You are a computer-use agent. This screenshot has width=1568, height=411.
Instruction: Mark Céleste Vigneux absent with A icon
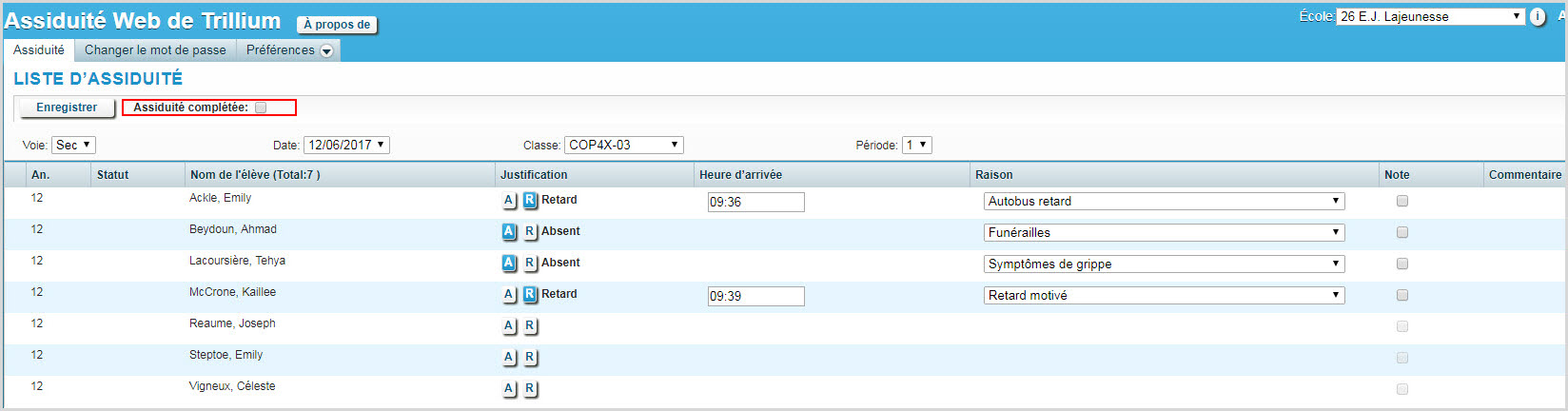[509, 389]
